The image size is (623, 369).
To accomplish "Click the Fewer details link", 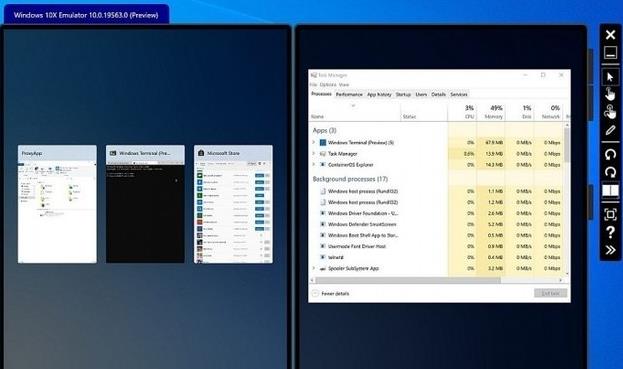I will [335, 294].
